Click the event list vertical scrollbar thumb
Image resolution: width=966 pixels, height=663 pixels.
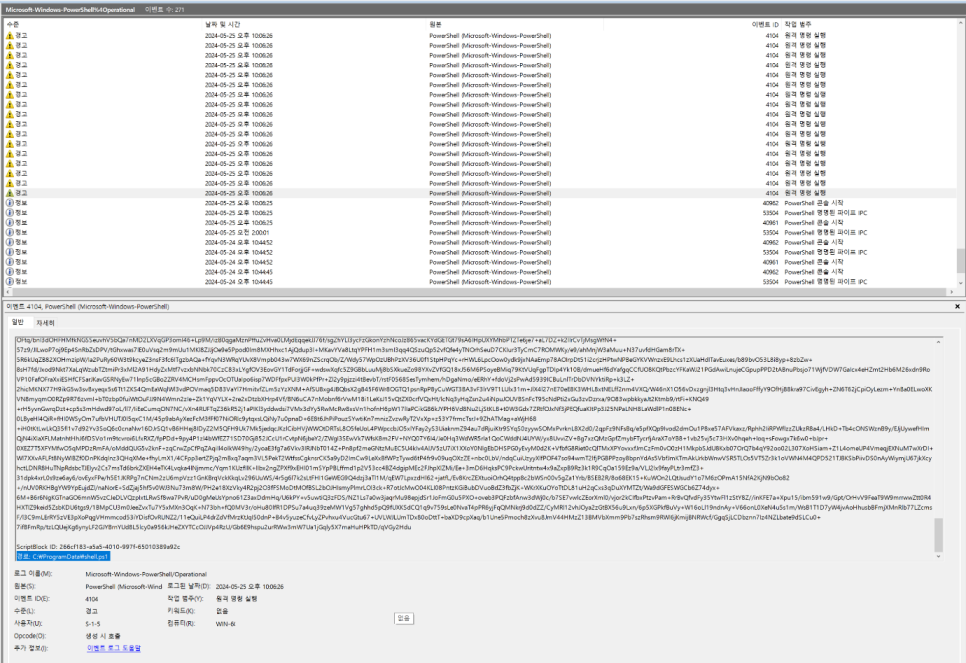(x=960, y=261)
